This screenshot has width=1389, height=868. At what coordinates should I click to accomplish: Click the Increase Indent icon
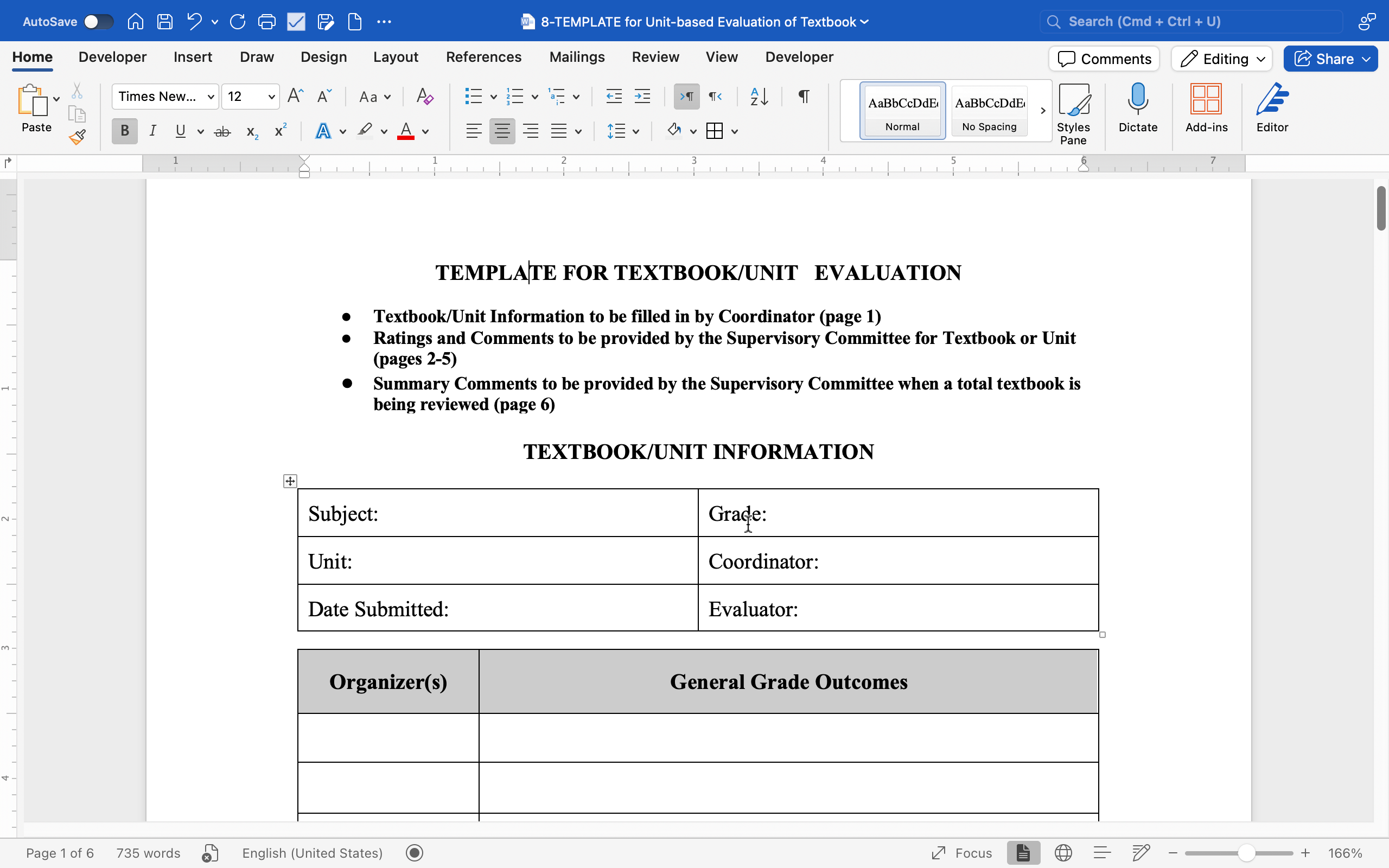tap(642, 97)
